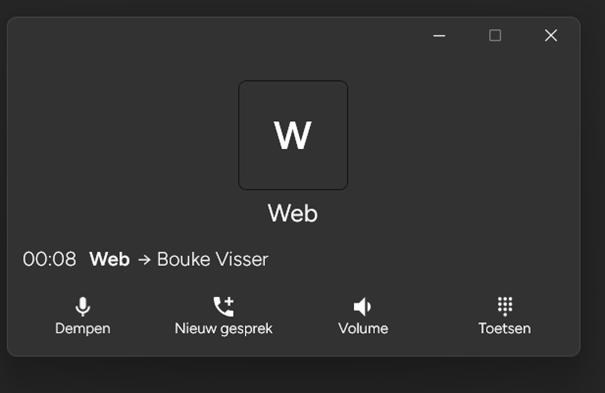Screen dimensions: 605x393
Task: Maximize the call window
Action: pyautogui.click(x=495, y=35)
